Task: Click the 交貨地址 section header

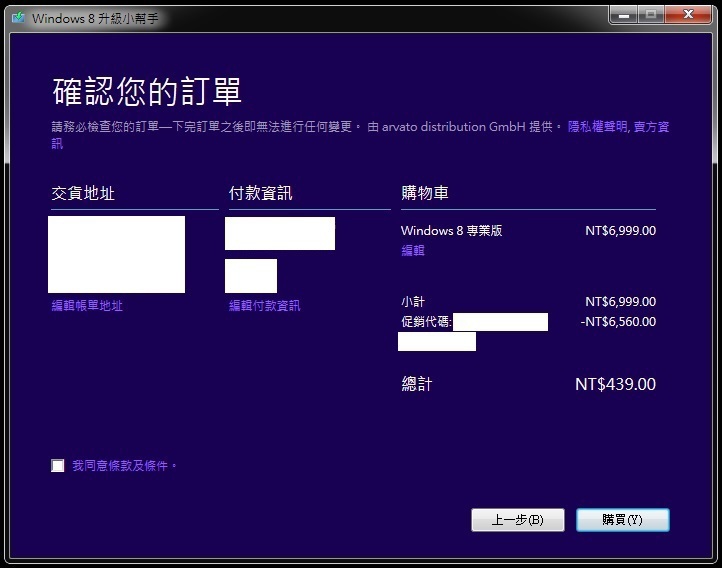Action: pos(83,194)
